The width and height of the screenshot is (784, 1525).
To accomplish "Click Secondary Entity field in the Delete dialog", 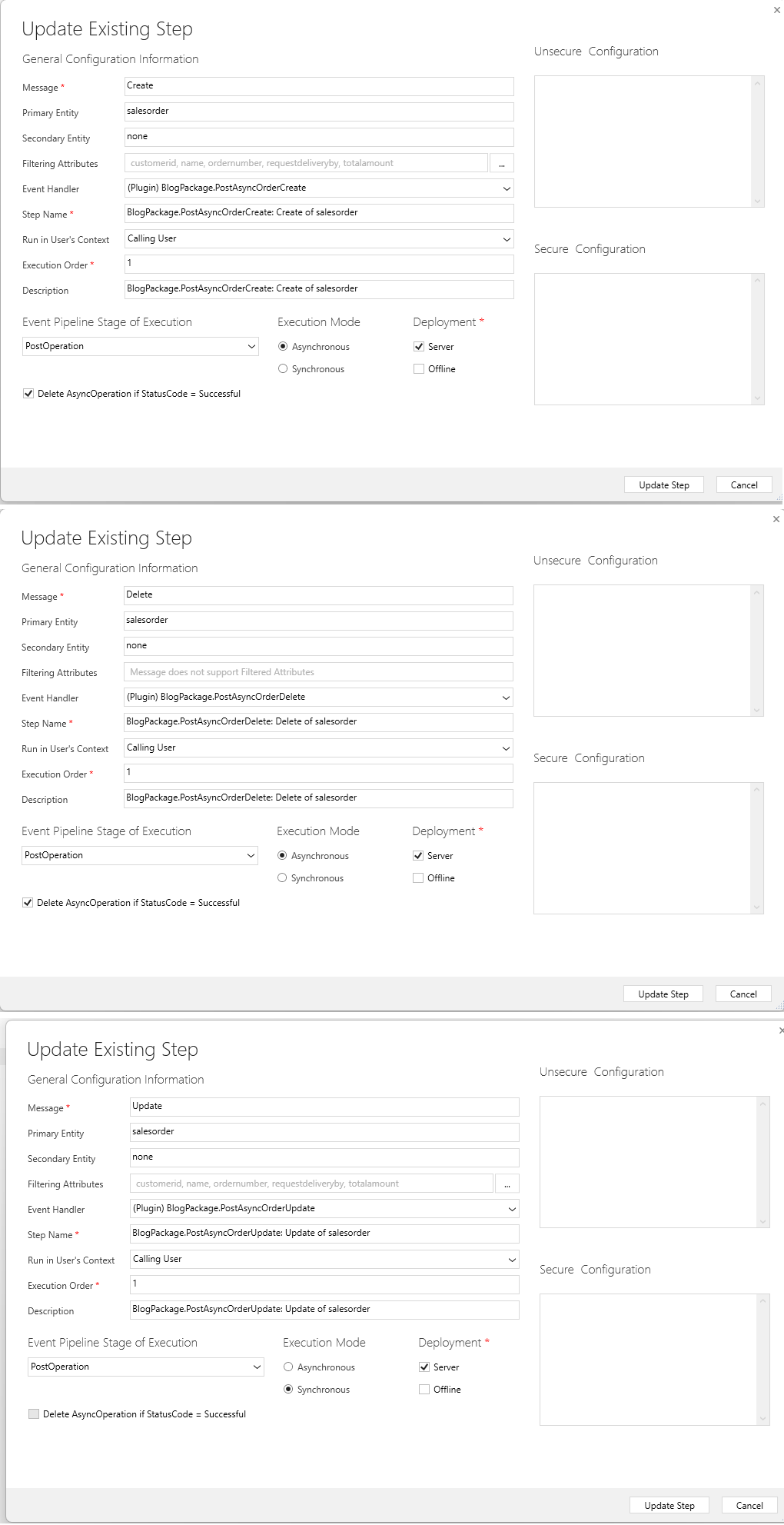I will pos(318,646).
